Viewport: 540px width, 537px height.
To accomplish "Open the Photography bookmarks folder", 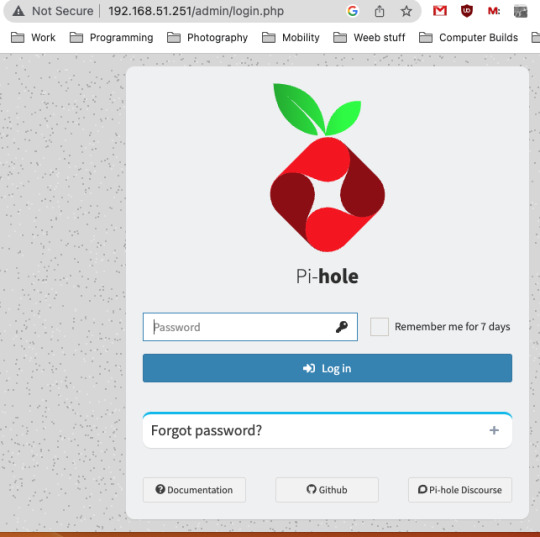I will (207, 37).
